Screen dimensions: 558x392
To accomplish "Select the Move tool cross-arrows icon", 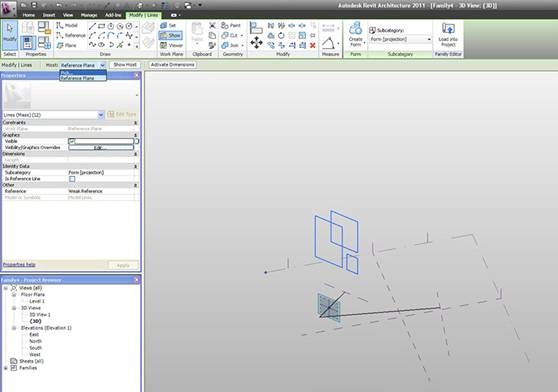I will pyautogui.click(x=256, y=42).
